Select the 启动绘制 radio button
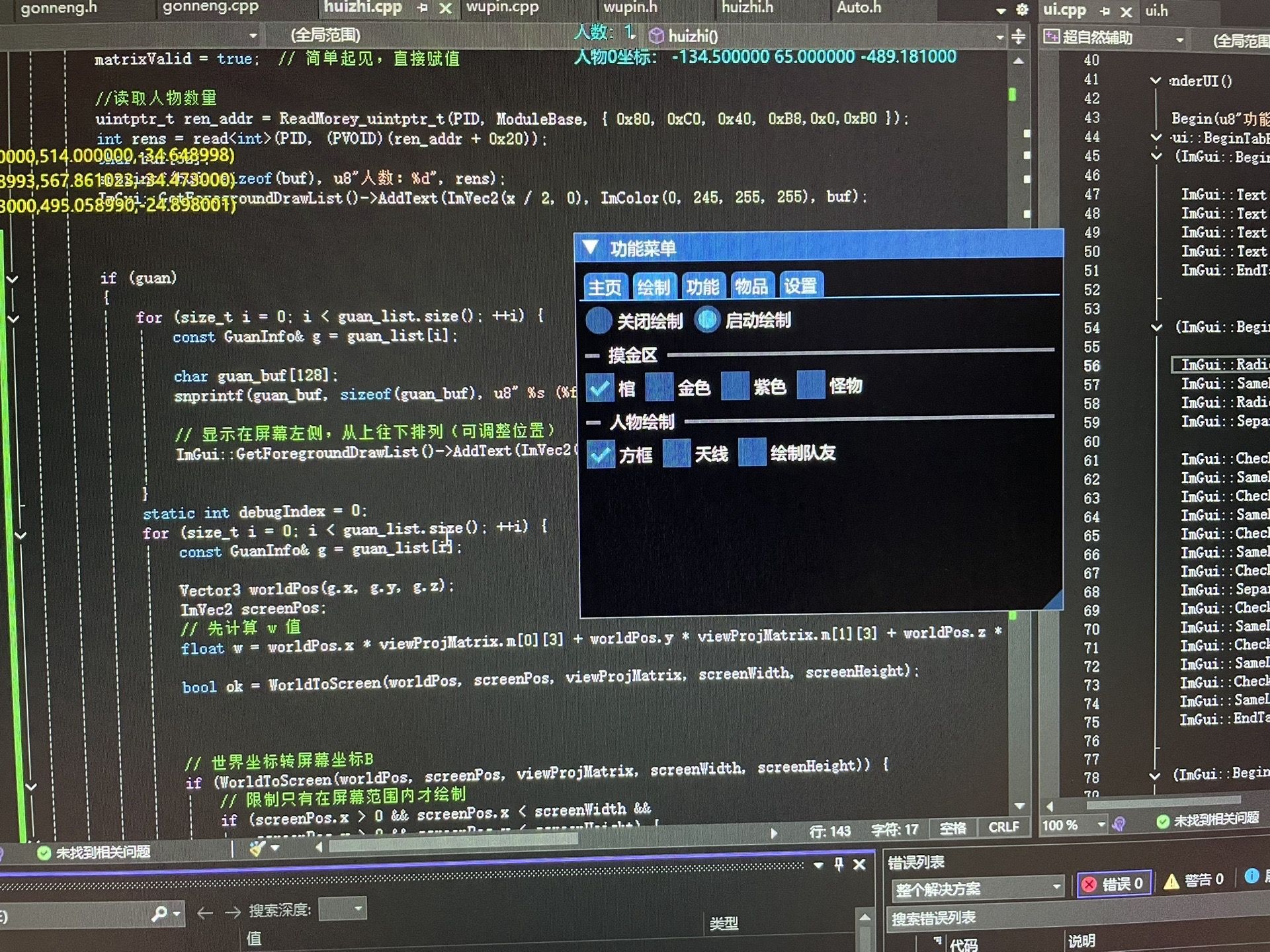1270x952 pixels. click(707, 320)
